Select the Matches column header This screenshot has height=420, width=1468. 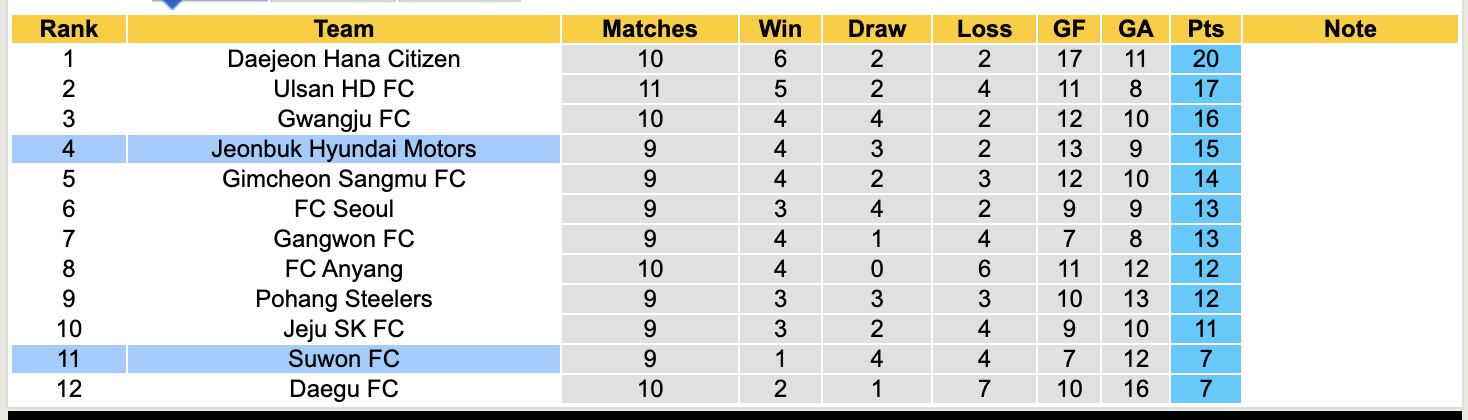click(x=650, y=29)
